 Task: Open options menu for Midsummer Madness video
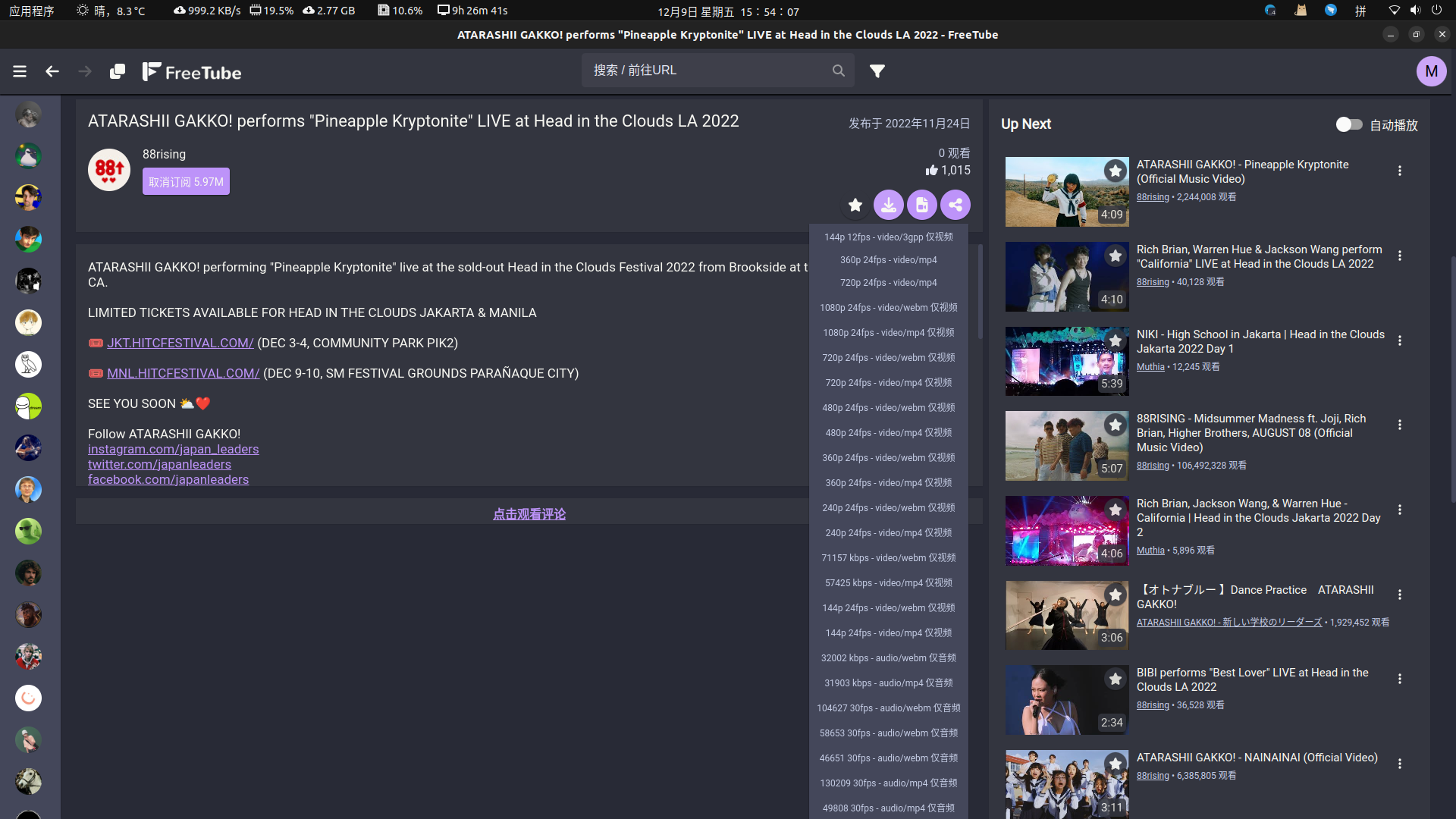tap(1400, 425)
